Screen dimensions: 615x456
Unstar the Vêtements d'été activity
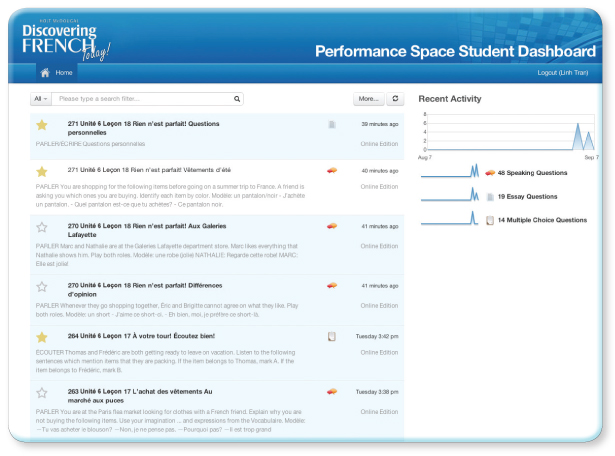[x=42, y=171]
